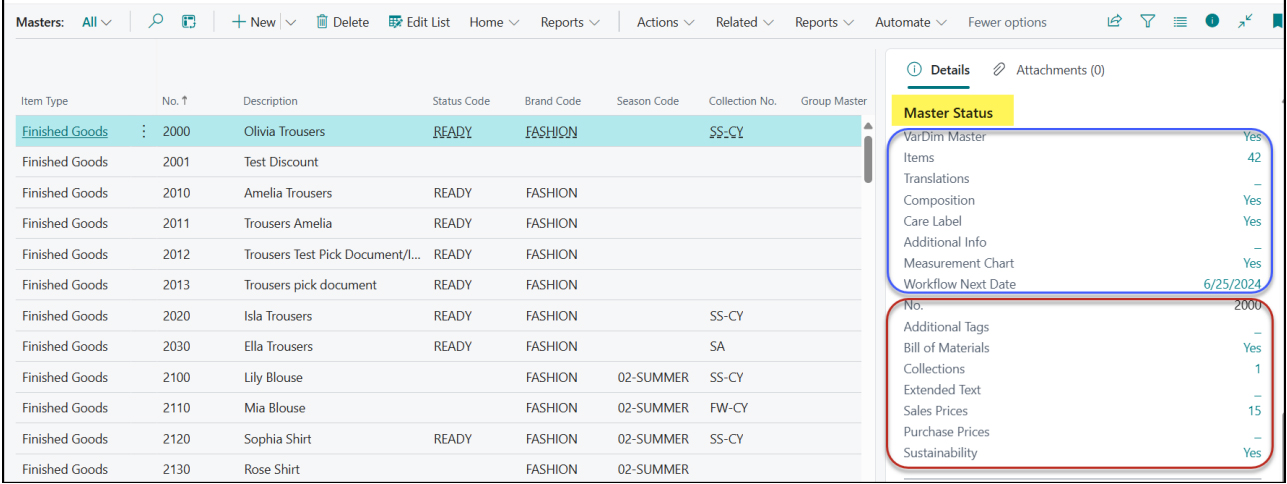Image resolution: width=1287 pixels, height=484 pixels.
Task: Expand the Automate menu
Action: (909, 22)
